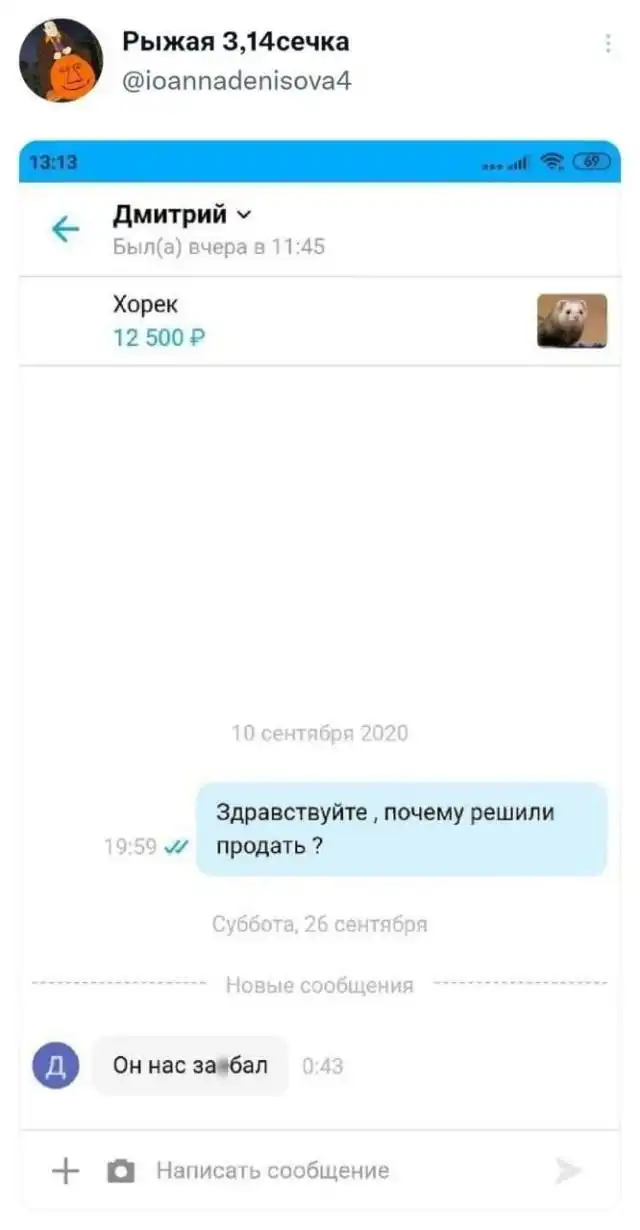Go back using the blue arrow
Screen dimensions: 640x1230
pyautogui.click(x=65, y=230)
